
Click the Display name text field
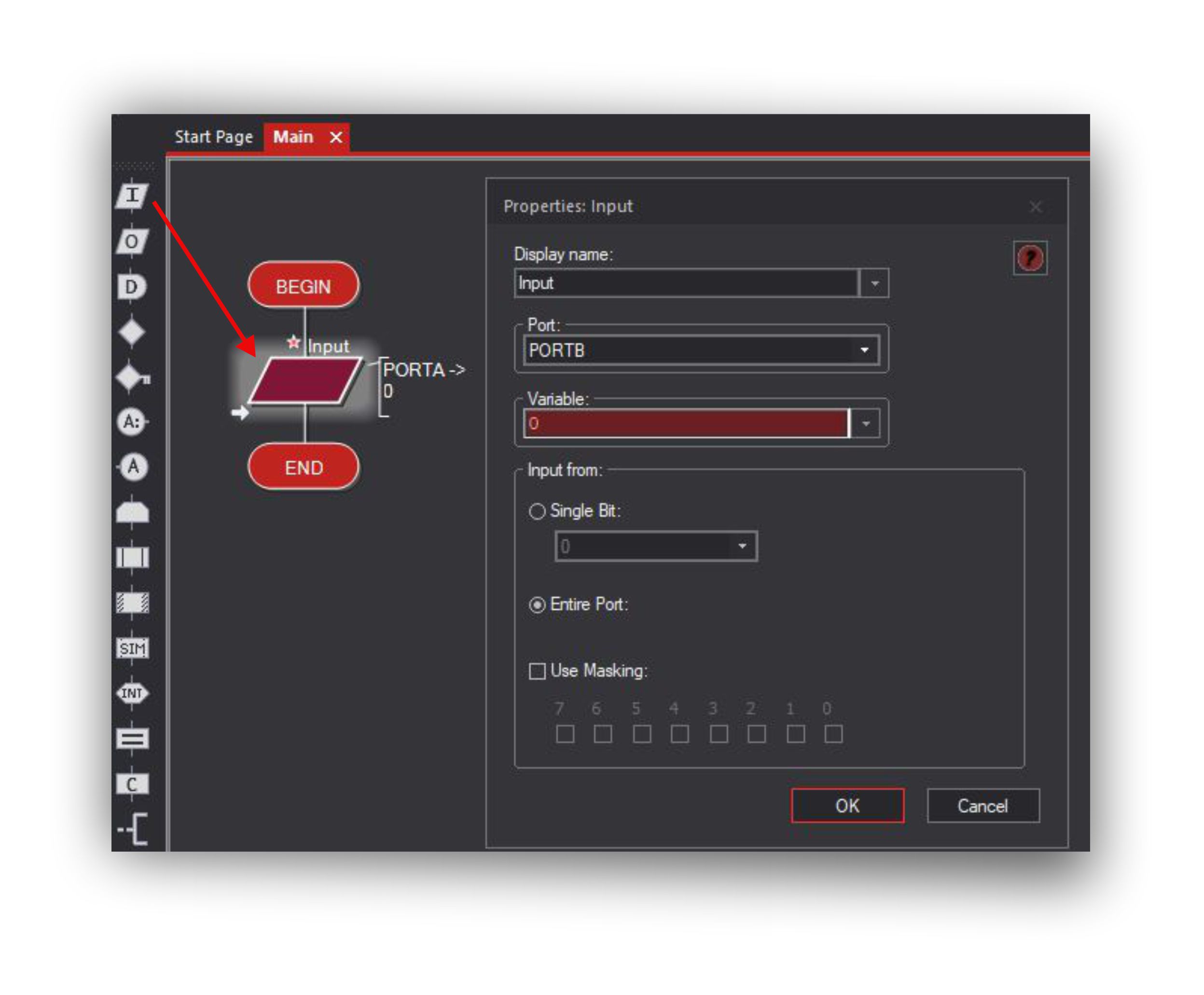[x=686, y=283]
